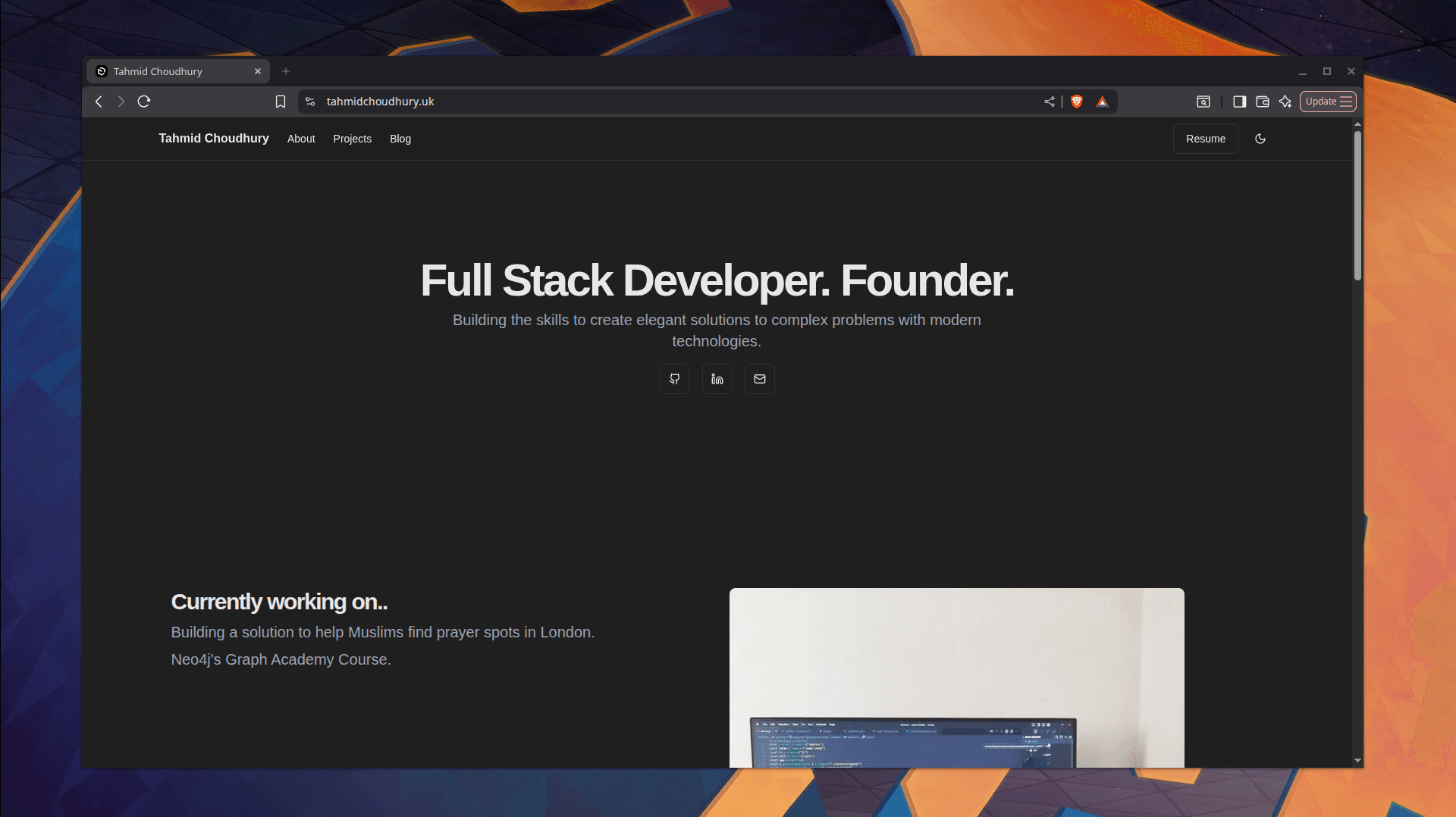Image resolution: width=1456 pixels, height=817 pixels.
Task: Open the GitHub profile icon
Action: [674, 378]
